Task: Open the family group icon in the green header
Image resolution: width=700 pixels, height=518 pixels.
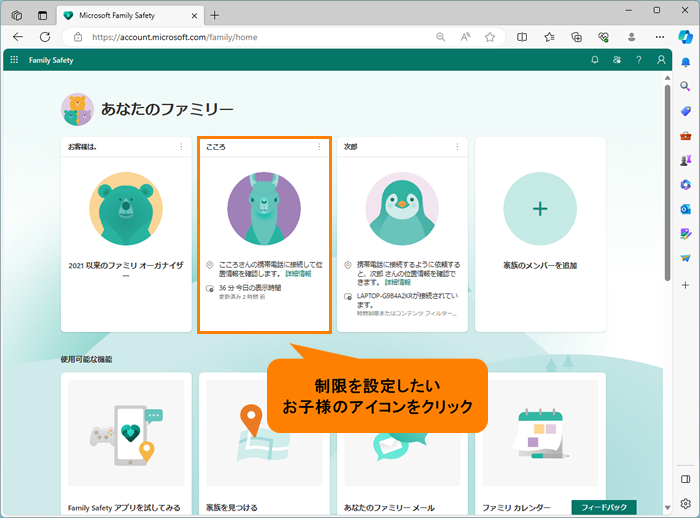Action: 617,60
